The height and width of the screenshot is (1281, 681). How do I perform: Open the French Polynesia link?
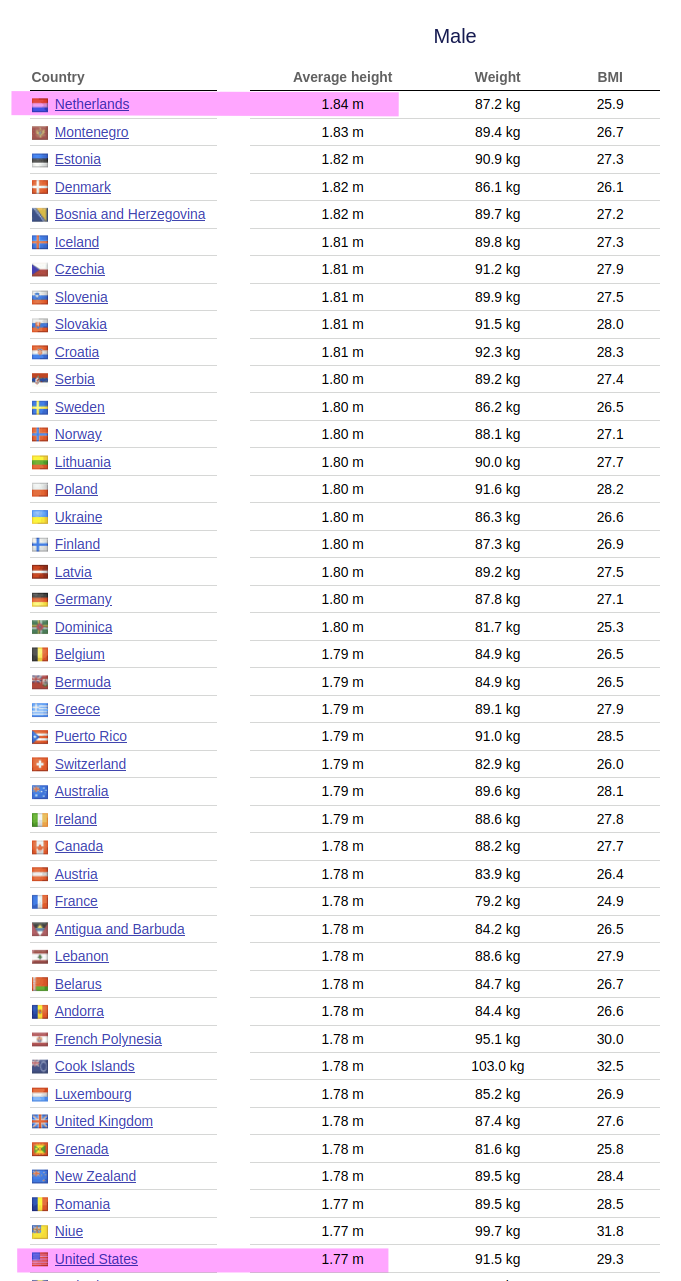click(x=108, y=1039)
